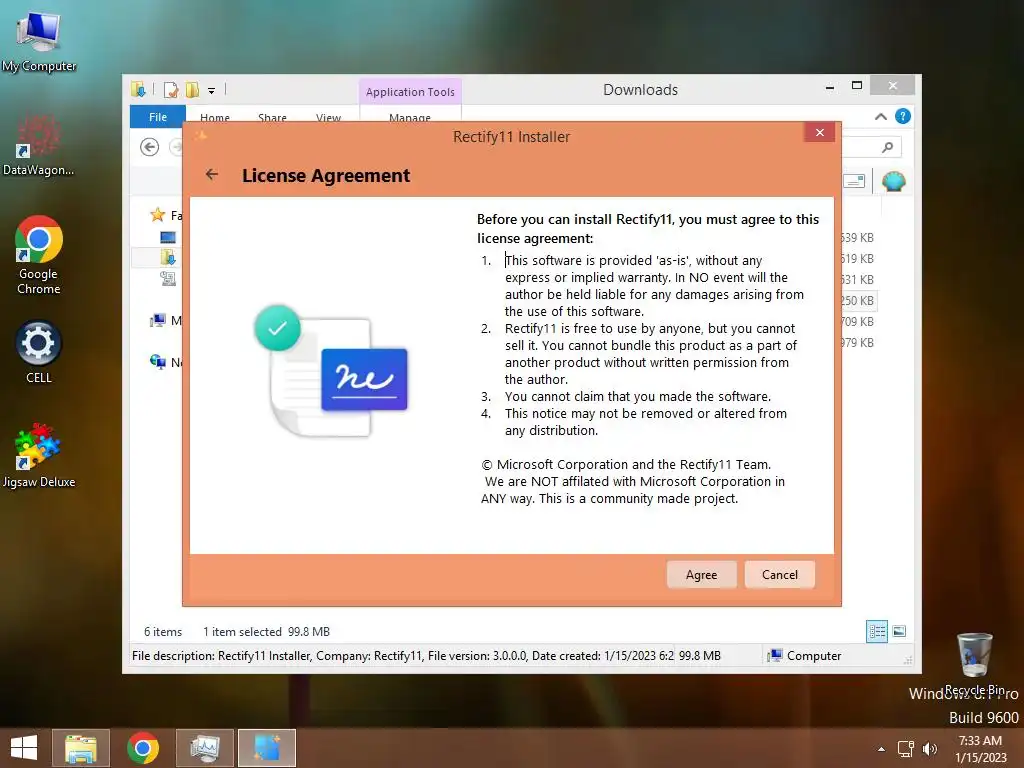
Task: Click the Explorer back navigation arrow
Action: coord(150,147)
